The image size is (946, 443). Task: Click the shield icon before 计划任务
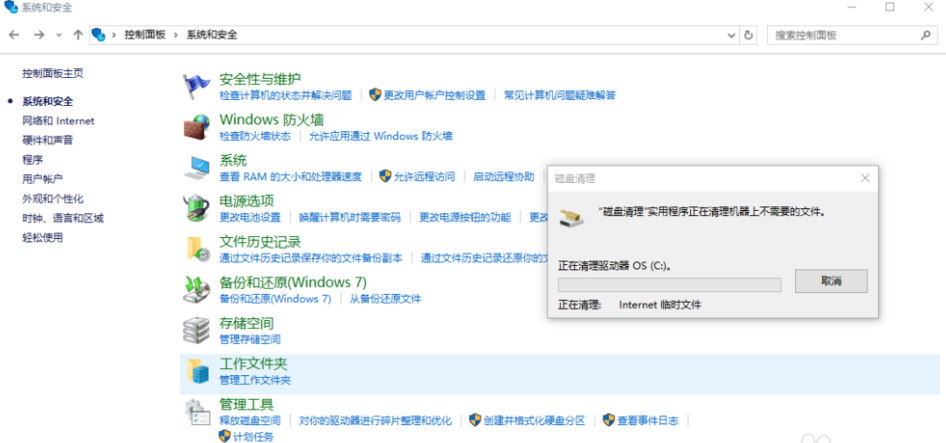tap(225, 436)
